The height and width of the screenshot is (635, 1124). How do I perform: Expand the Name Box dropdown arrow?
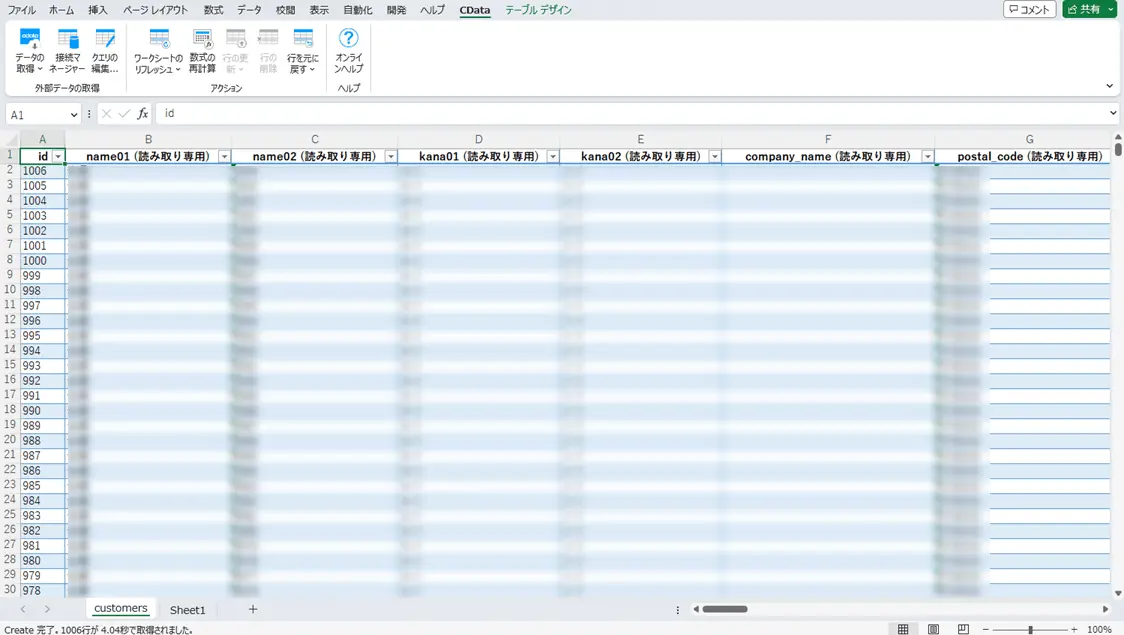tap(73, 115)
